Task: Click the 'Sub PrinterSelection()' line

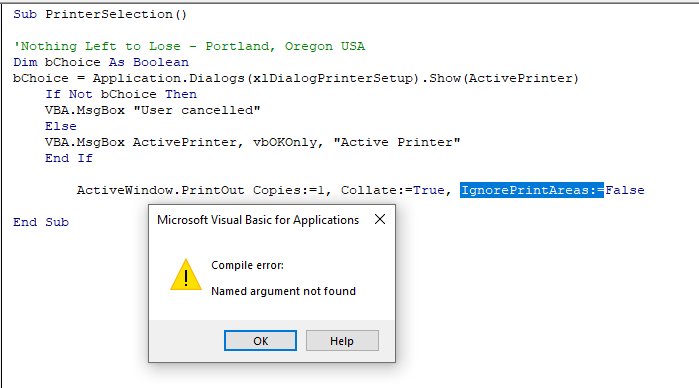Action: pyautogui.click(x=100, y=14)
